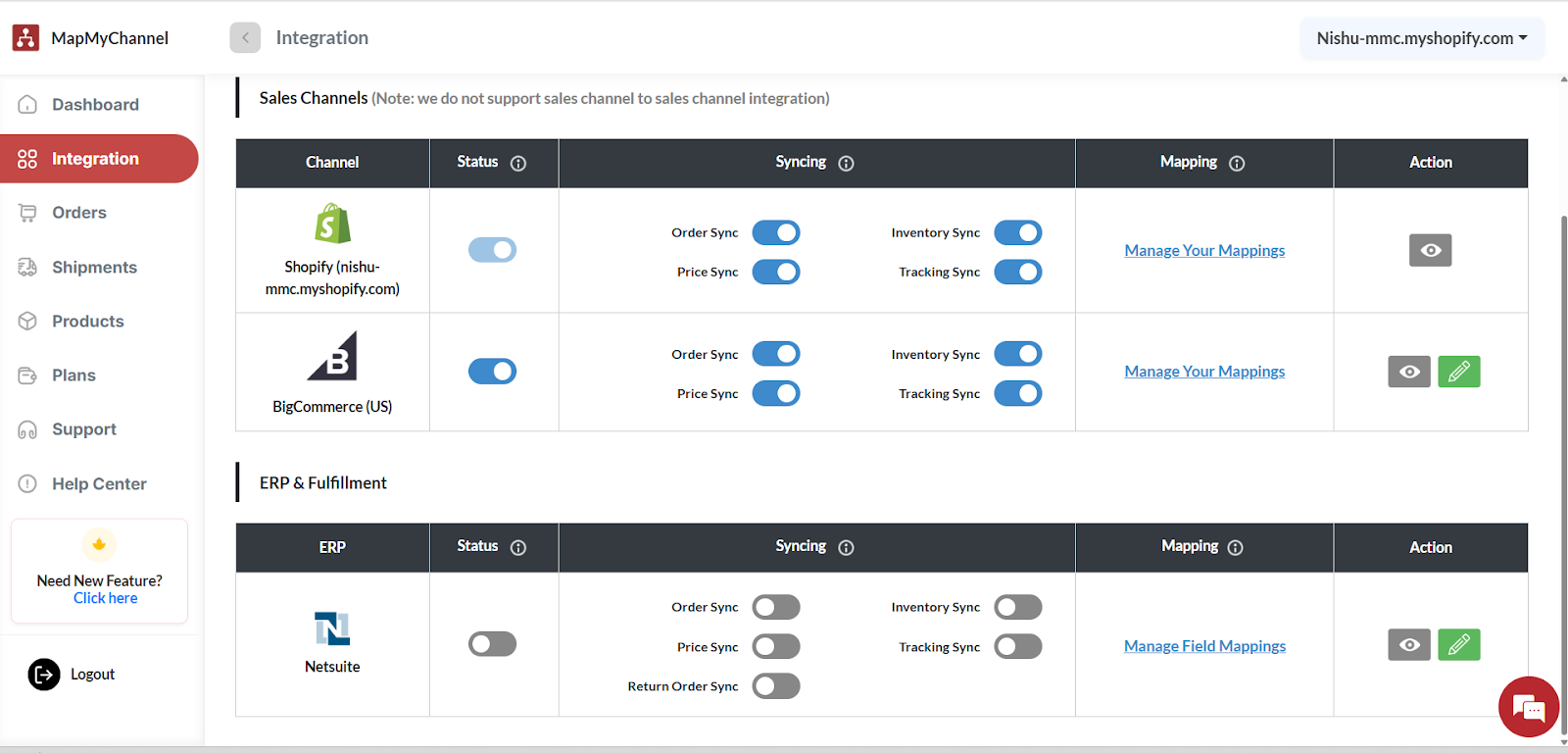This screenshot has width=1568, height=753.
Task: Click the 'Click here' new feature link
Action: pos(105,598)
